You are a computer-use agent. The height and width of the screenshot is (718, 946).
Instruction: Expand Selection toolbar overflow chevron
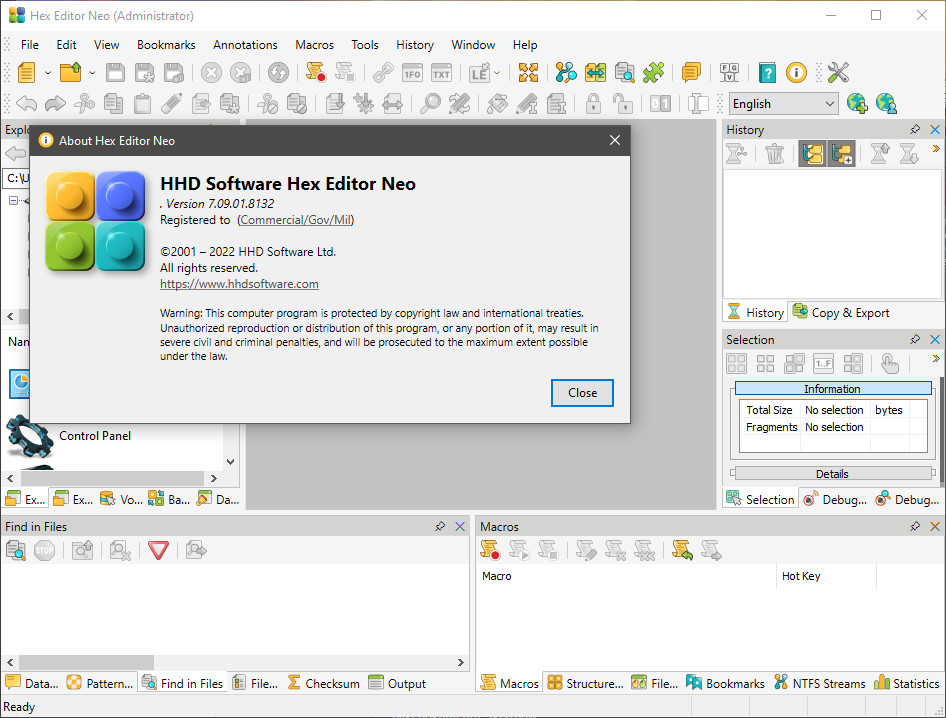[936, 358]
